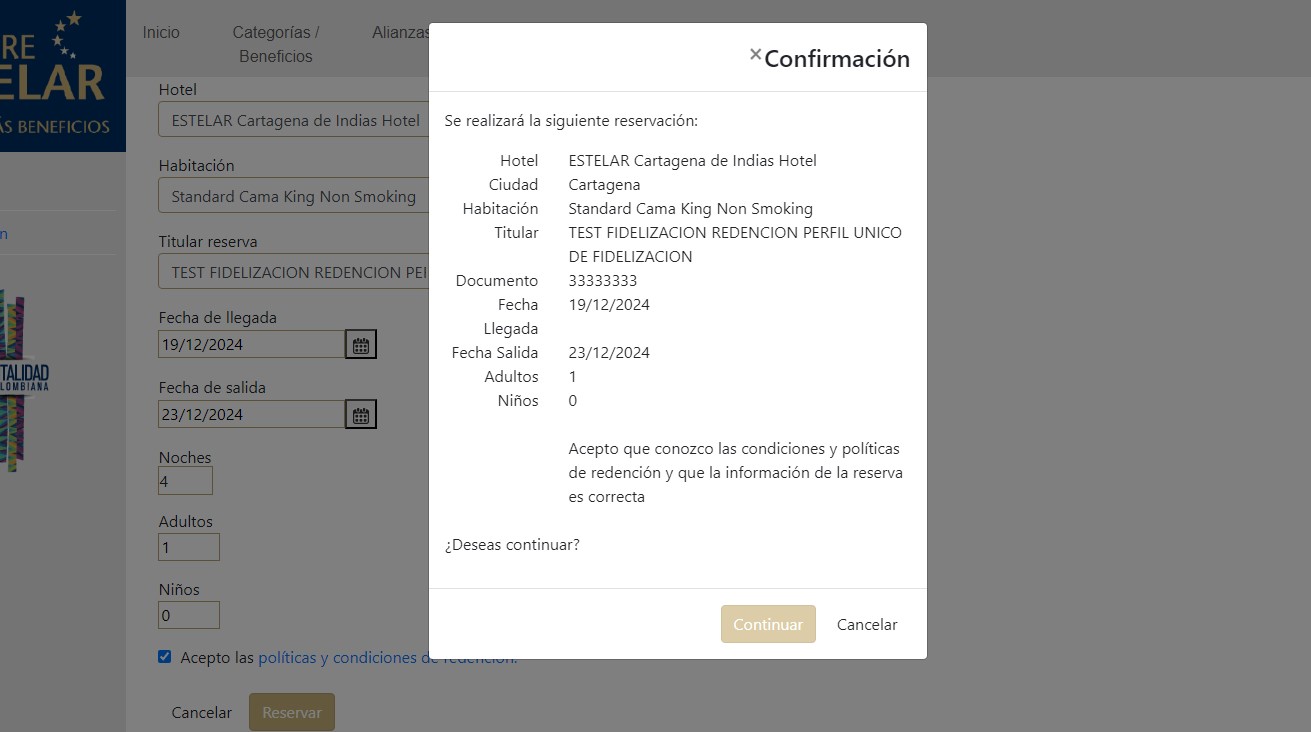Click the Fecha de llegada date field

pos(252,345)
